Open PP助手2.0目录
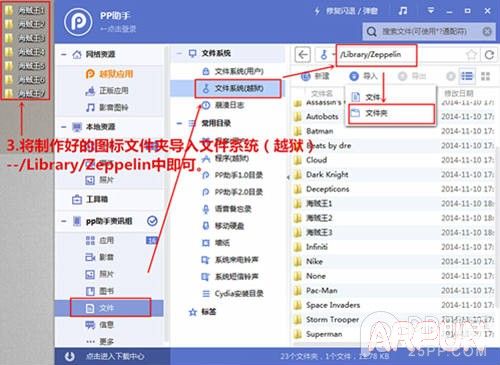The height and width of the screenshot is (365, 500). click(233, 192)
